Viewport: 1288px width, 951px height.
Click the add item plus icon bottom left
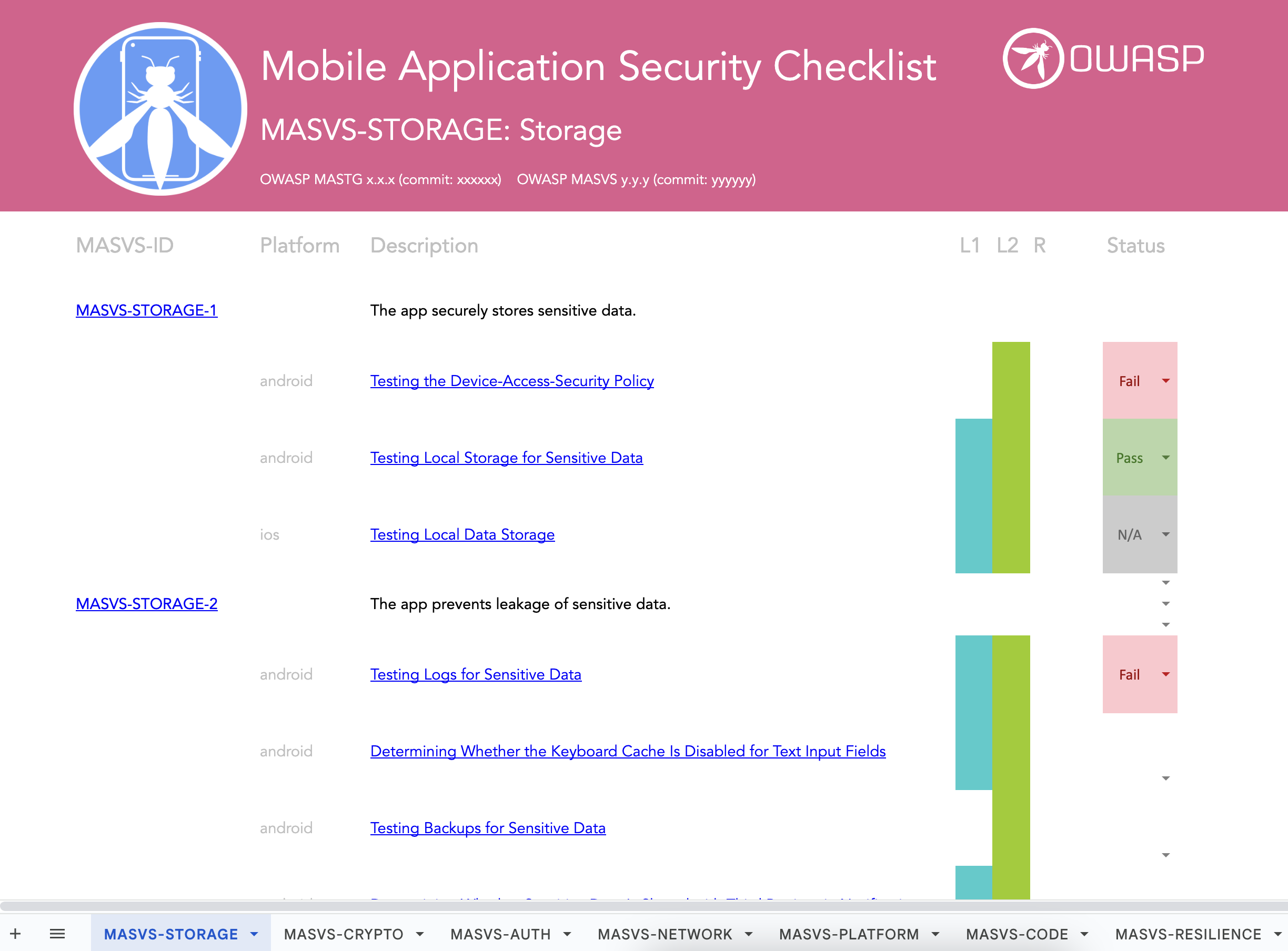[x=15, y=934]
